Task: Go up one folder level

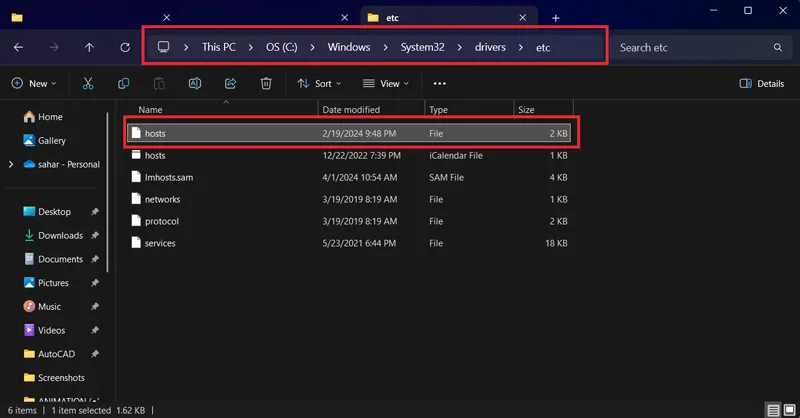Action: 89,47
